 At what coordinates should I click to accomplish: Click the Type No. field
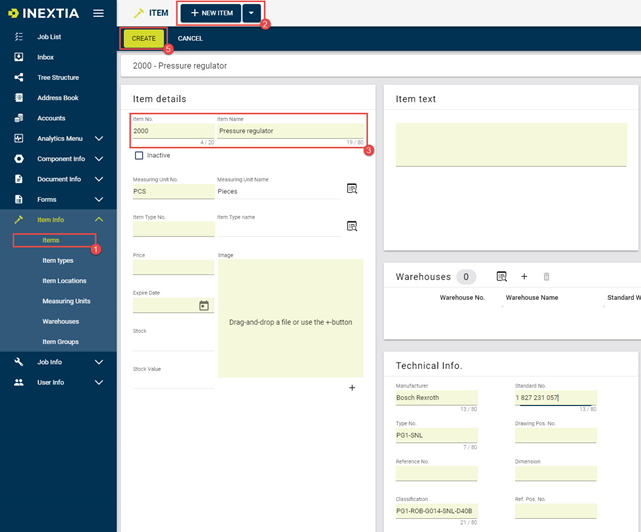[436, 435]
